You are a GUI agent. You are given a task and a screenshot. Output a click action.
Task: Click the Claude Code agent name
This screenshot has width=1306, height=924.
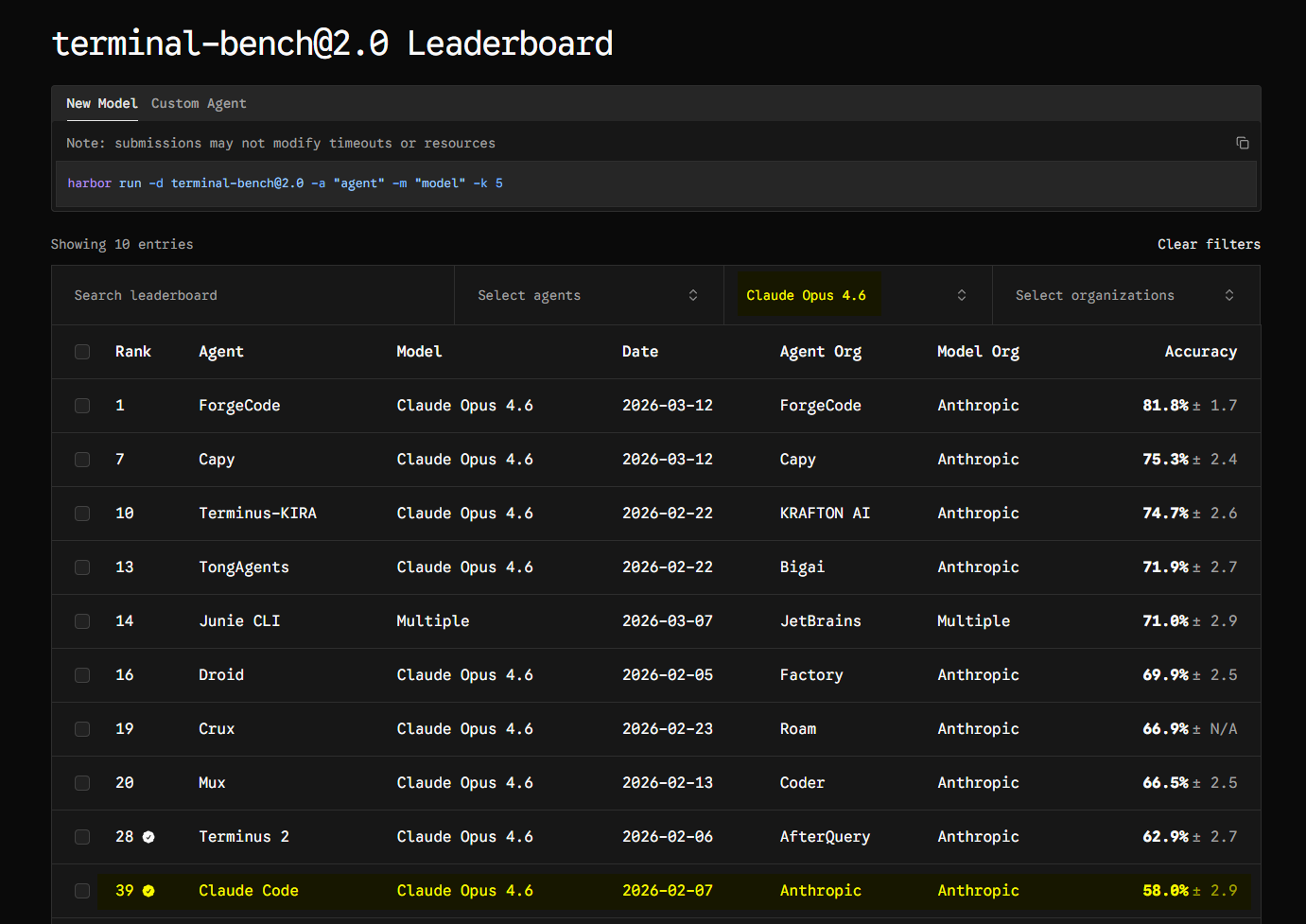(249, 891)
